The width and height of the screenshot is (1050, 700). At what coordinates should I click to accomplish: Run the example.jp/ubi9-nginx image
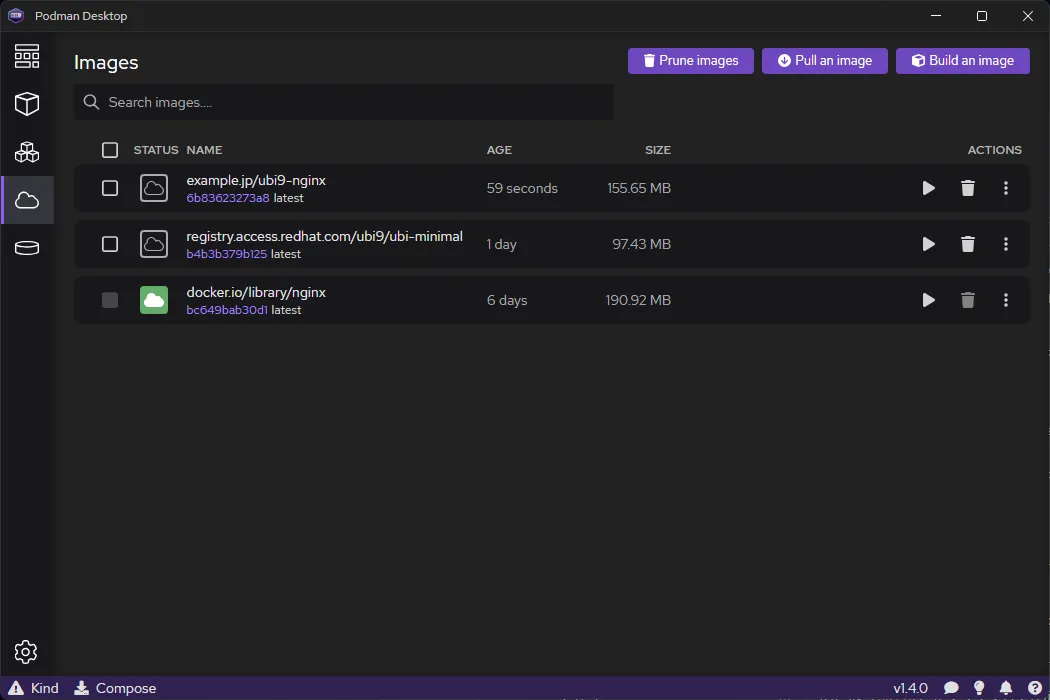point(928,188)
